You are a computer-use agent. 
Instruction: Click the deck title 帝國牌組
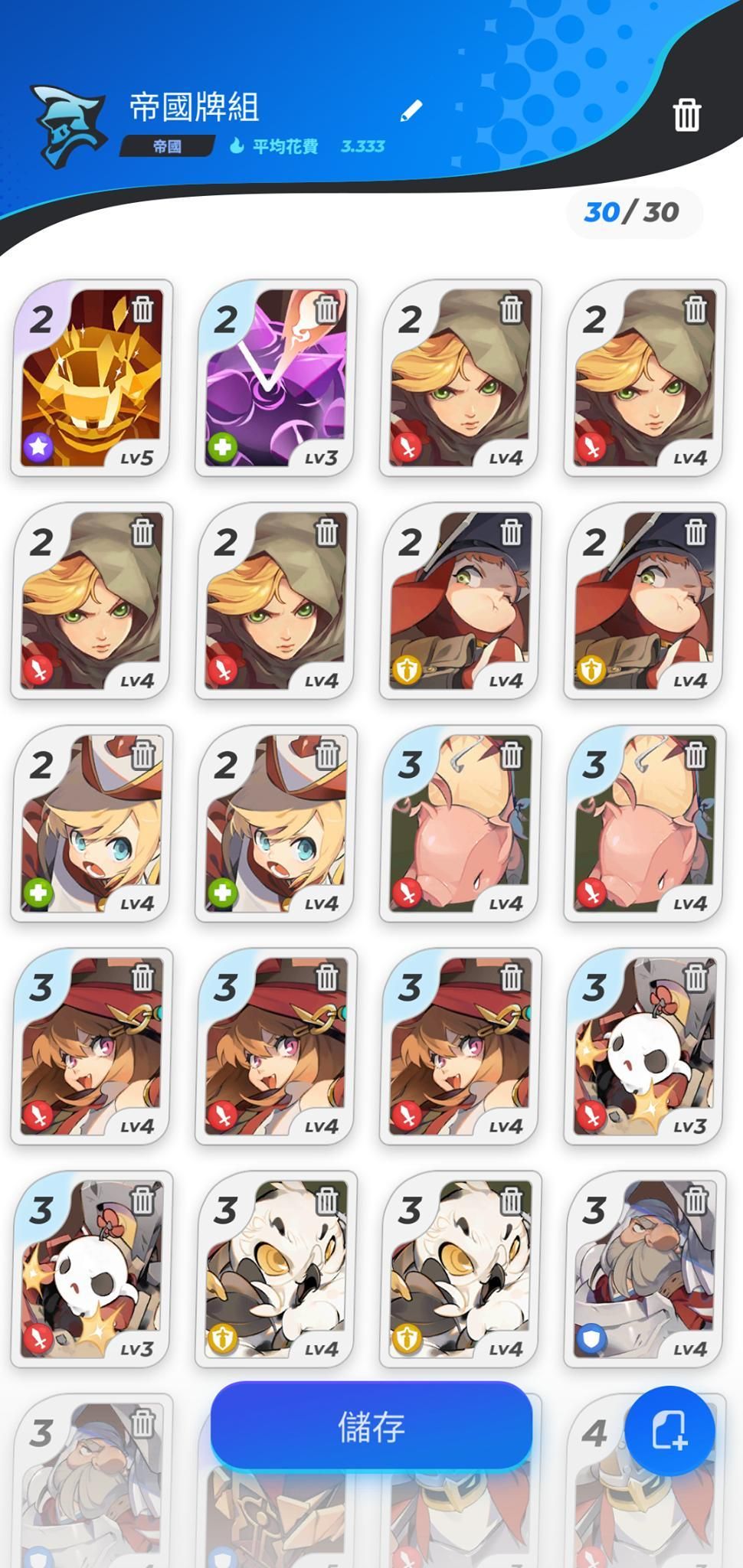pos(194,107)
